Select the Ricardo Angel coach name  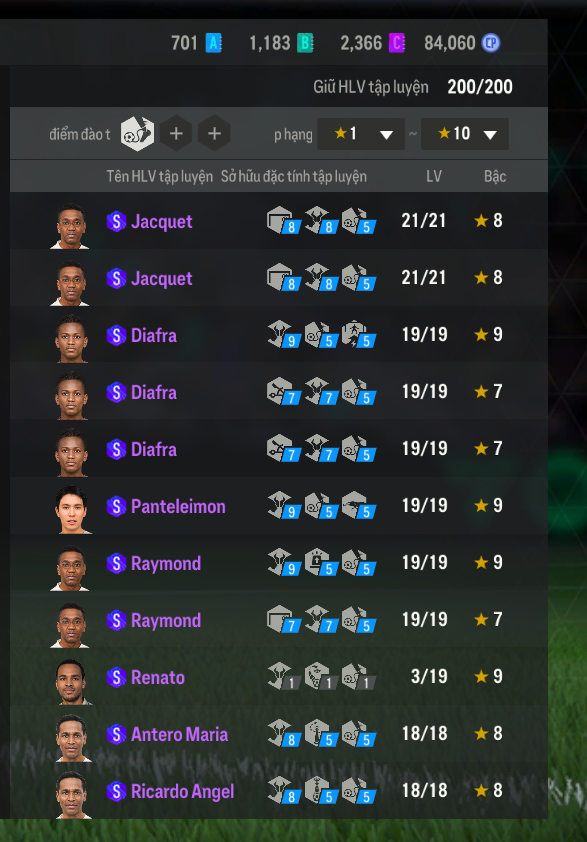point(183,792)
